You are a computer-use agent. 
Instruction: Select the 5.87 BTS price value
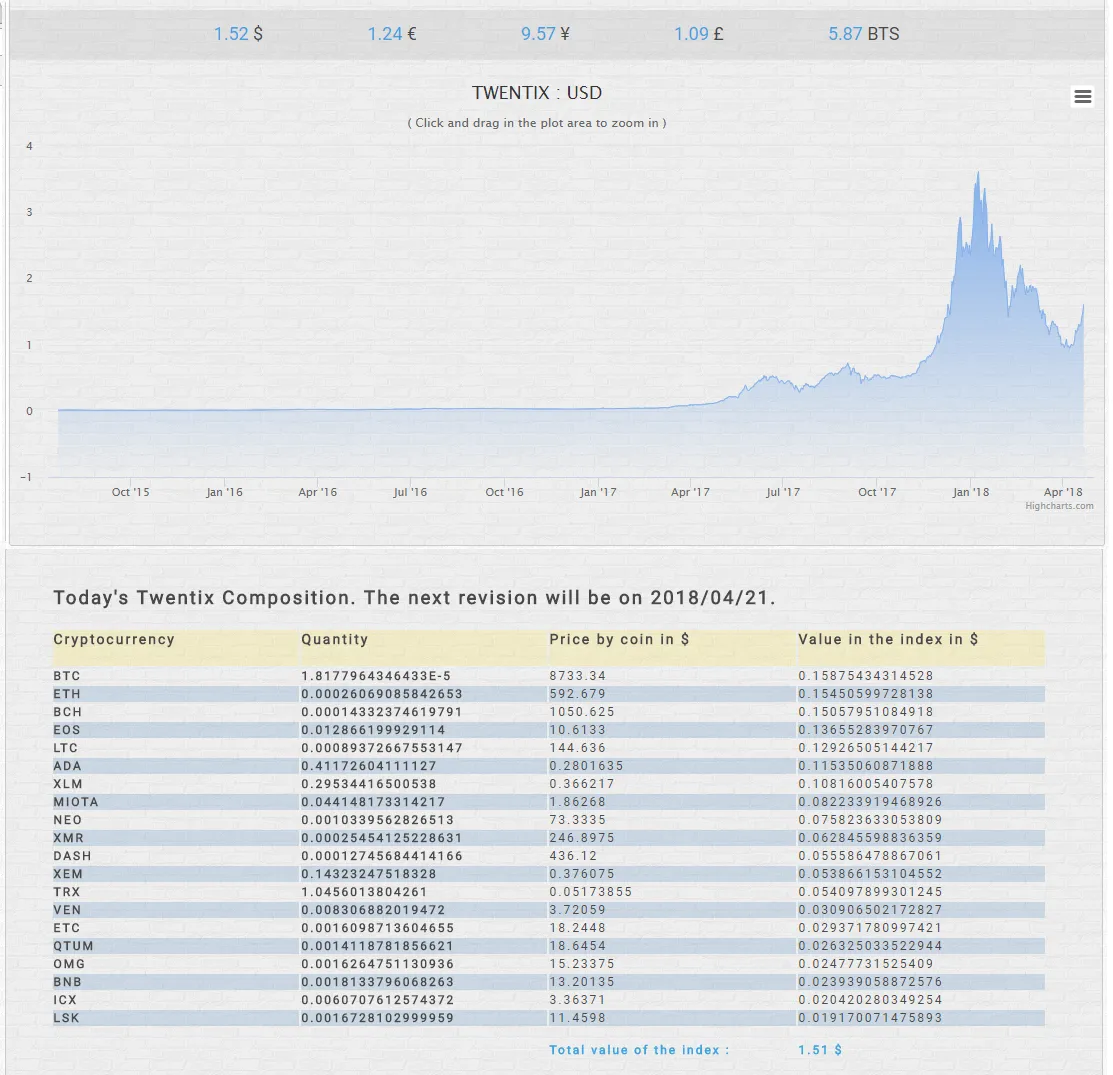pos(863,33)
